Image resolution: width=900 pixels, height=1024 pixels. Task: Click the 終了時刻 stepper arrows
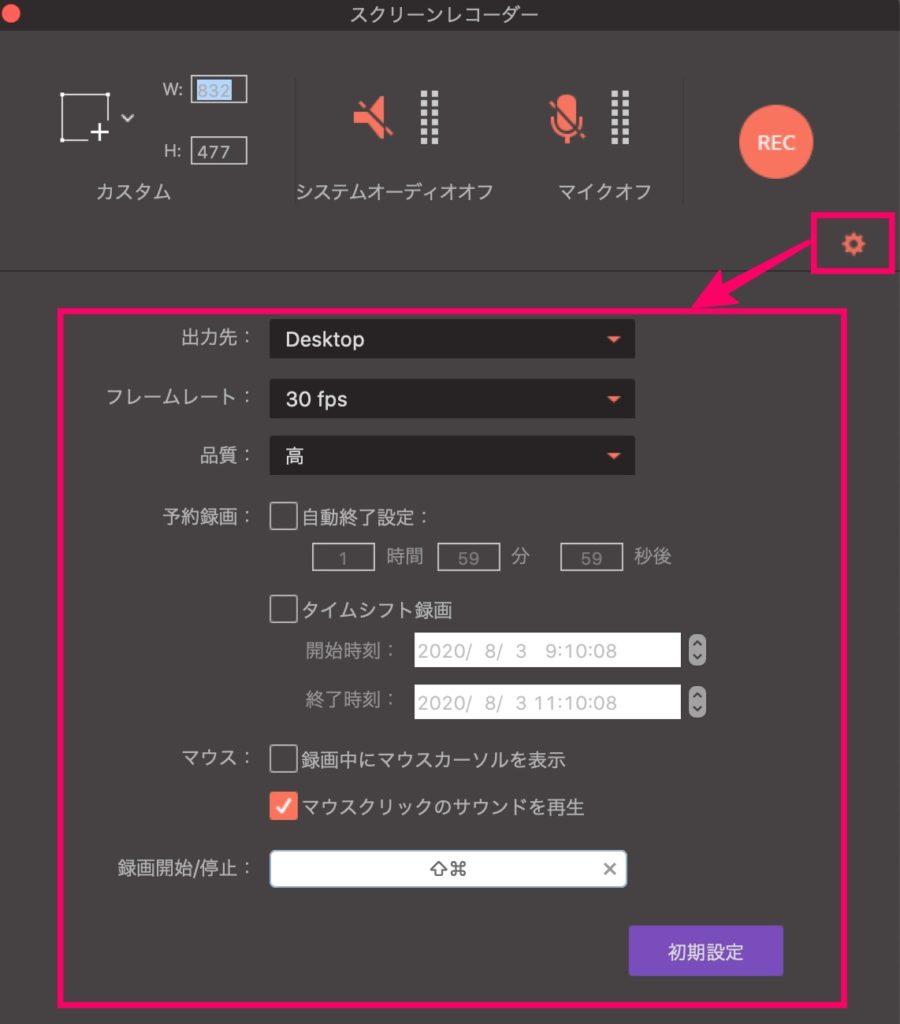click(x=698, y=702)
